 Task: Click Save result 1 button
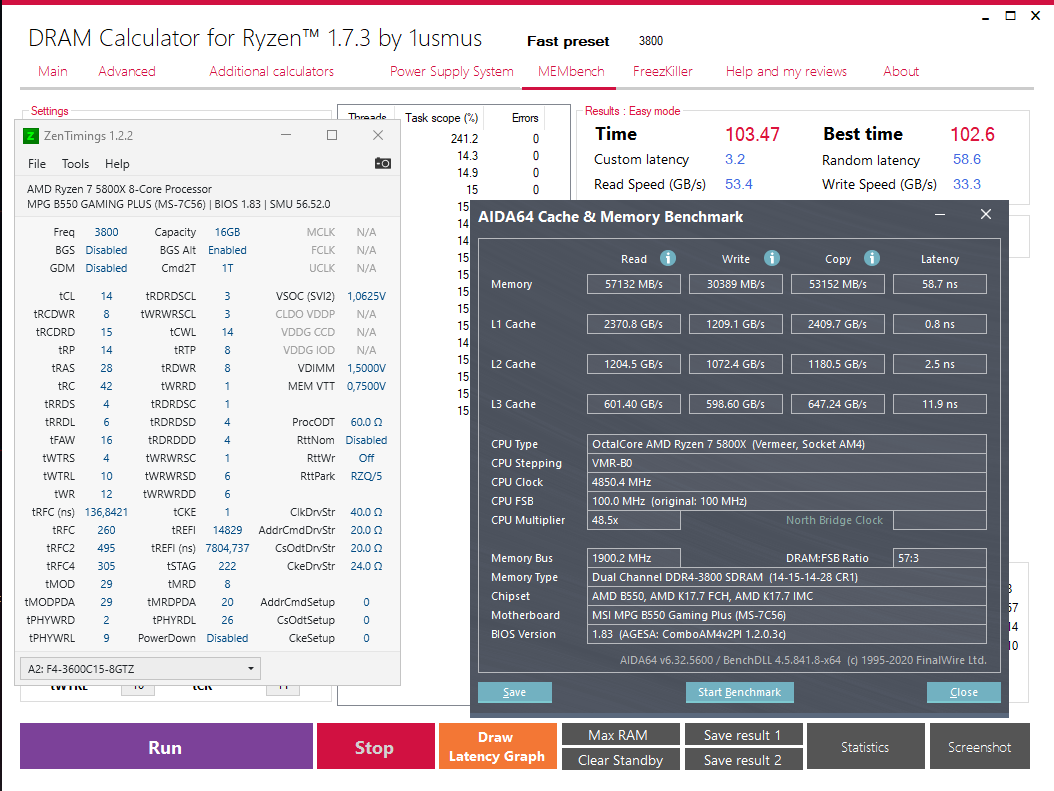tap(743, 735)
